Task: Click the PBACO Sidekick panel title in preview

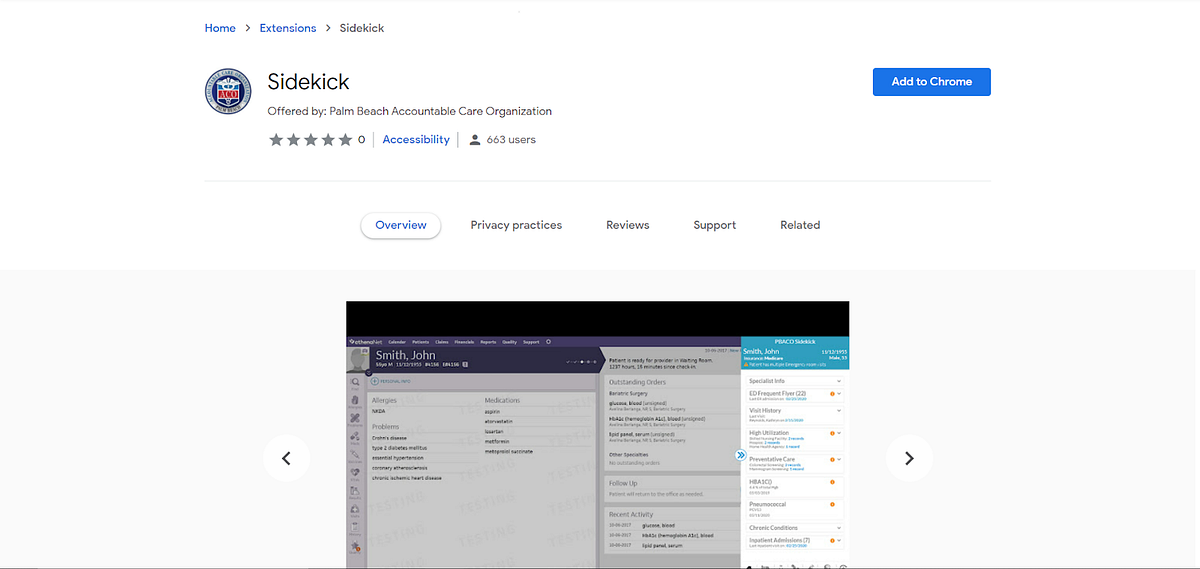Action: (795, 342)
